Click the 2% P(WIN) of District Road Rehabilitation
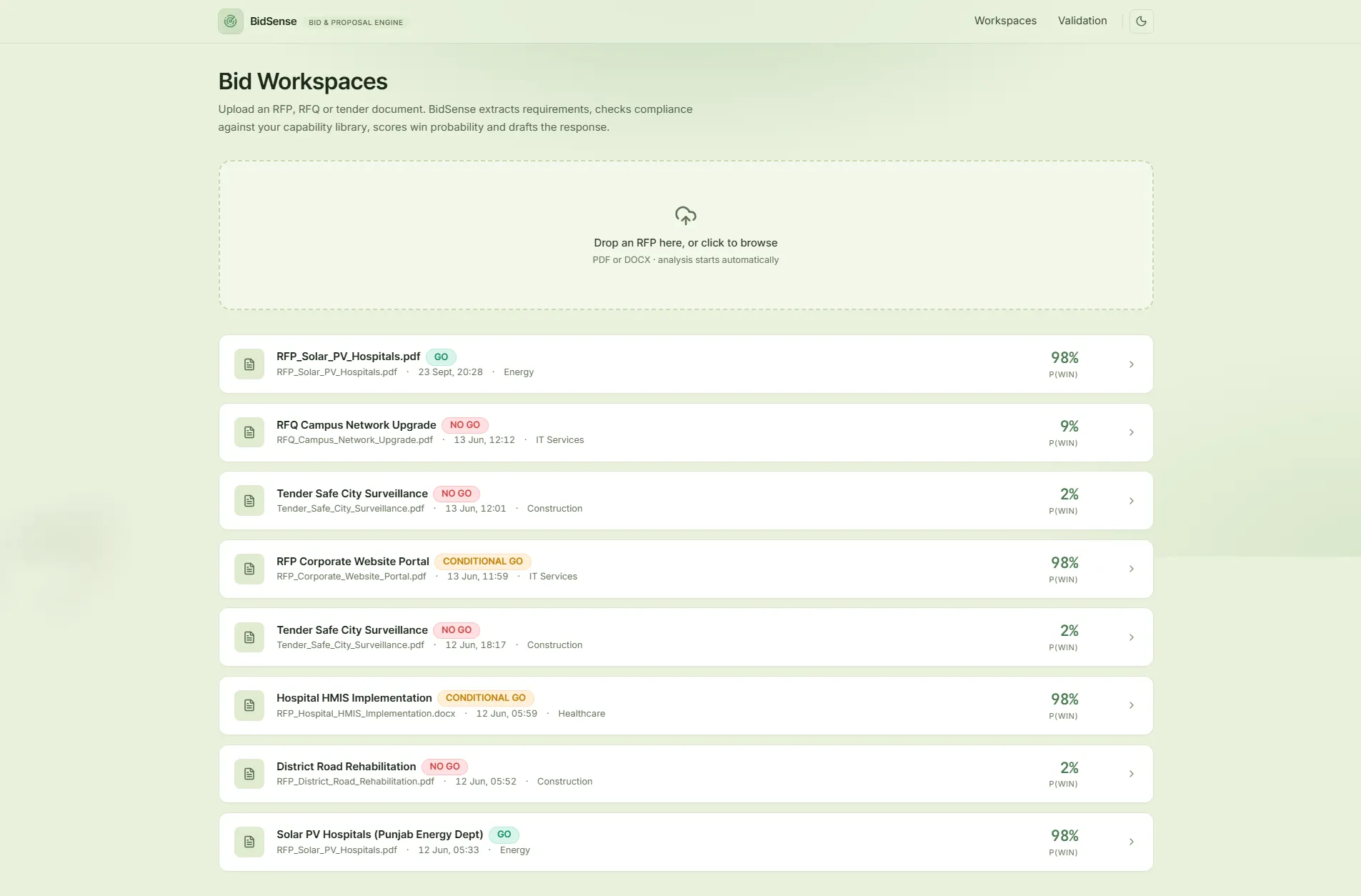The height and width of the screenshot is (896, 1361). 1069,767
